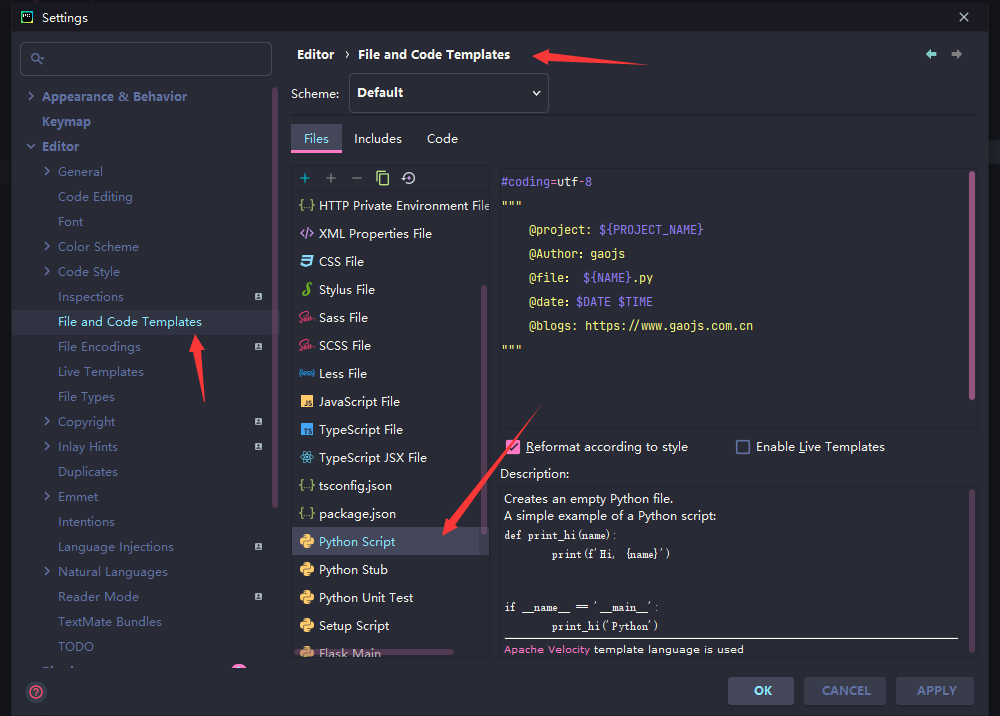Screen dimensions: 1000x716
Task: Click the magnifier icon in the search box
Action: point(37,59)
